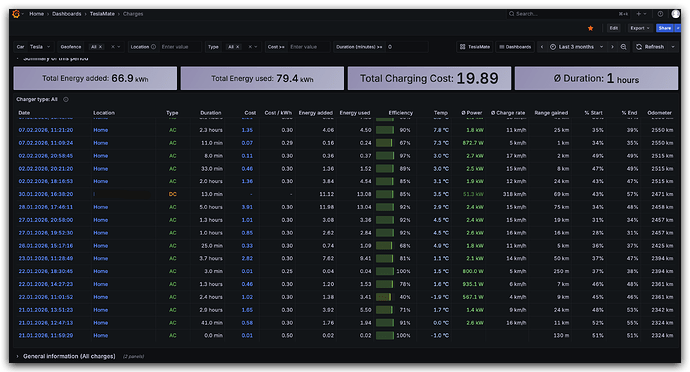Click the blue Share button

[665, 28]
